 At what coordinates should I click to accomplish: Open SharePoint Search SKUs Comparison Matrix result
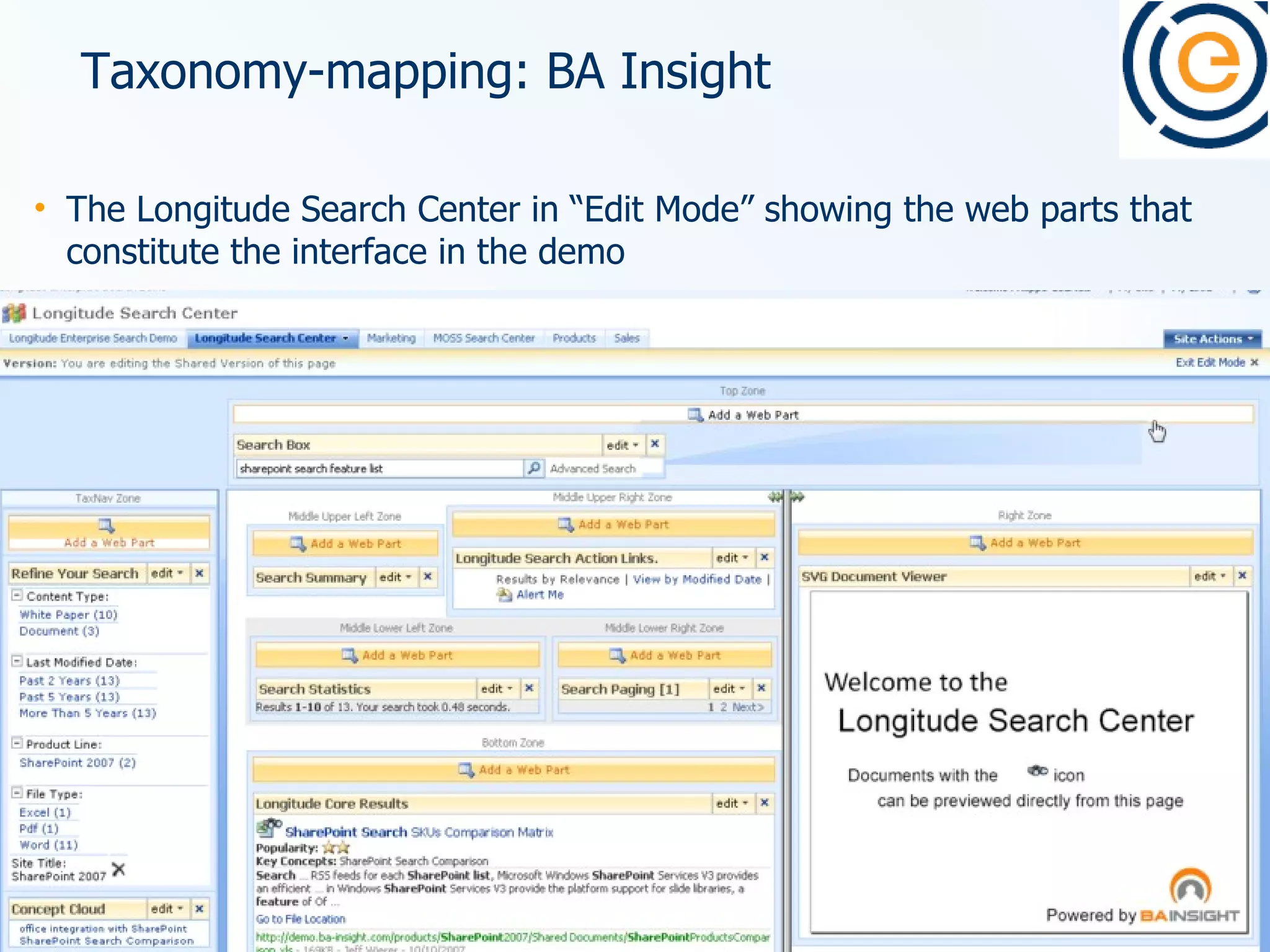(419, 832)
